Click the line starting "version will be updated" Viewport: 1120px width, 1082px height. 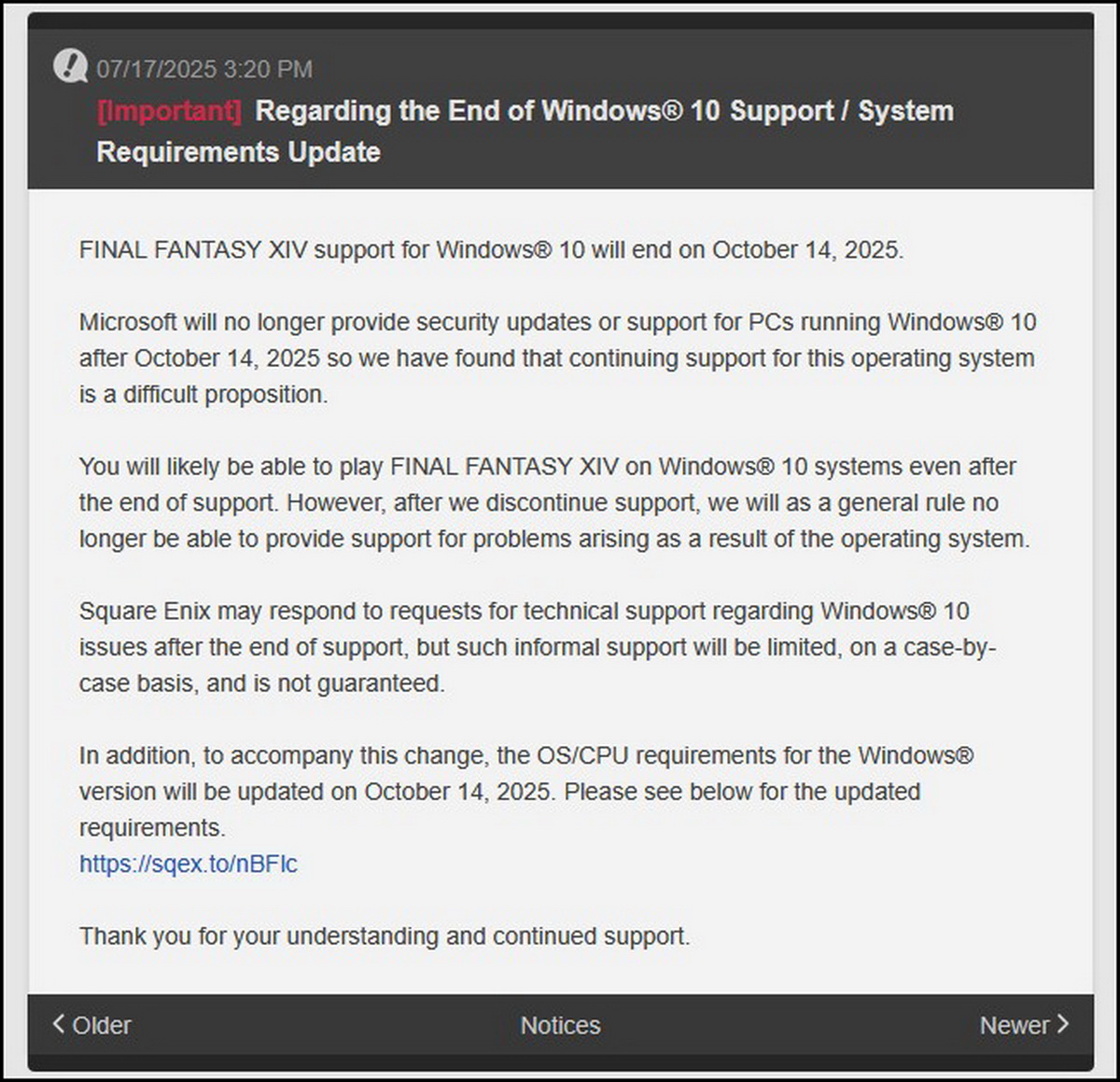click(499, 792)
